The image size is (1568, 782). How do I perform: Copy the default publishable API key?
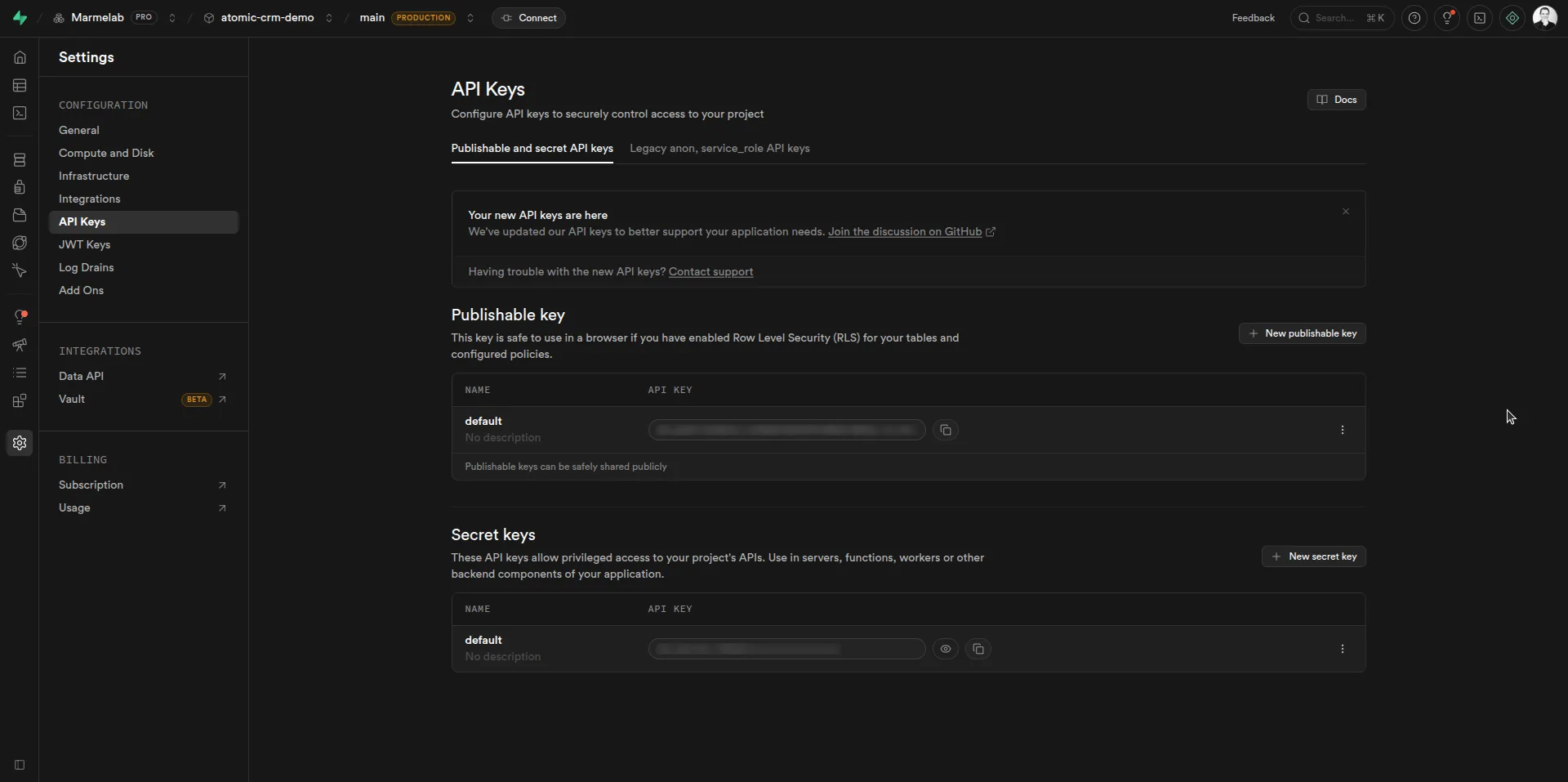[946, 430]
